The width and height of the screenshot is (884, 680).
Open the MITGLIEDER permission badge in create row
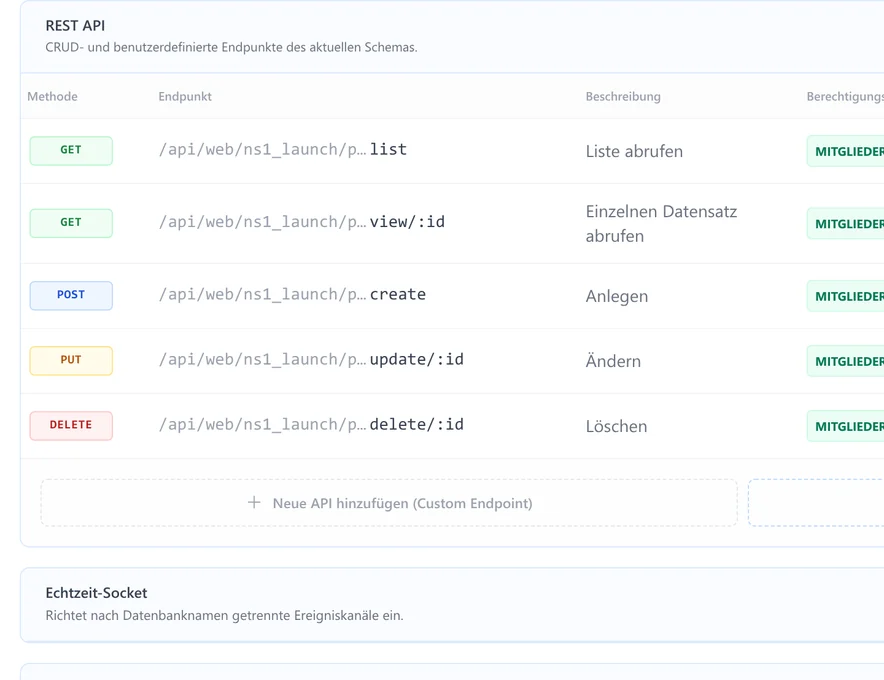click(x=846, y=296)
